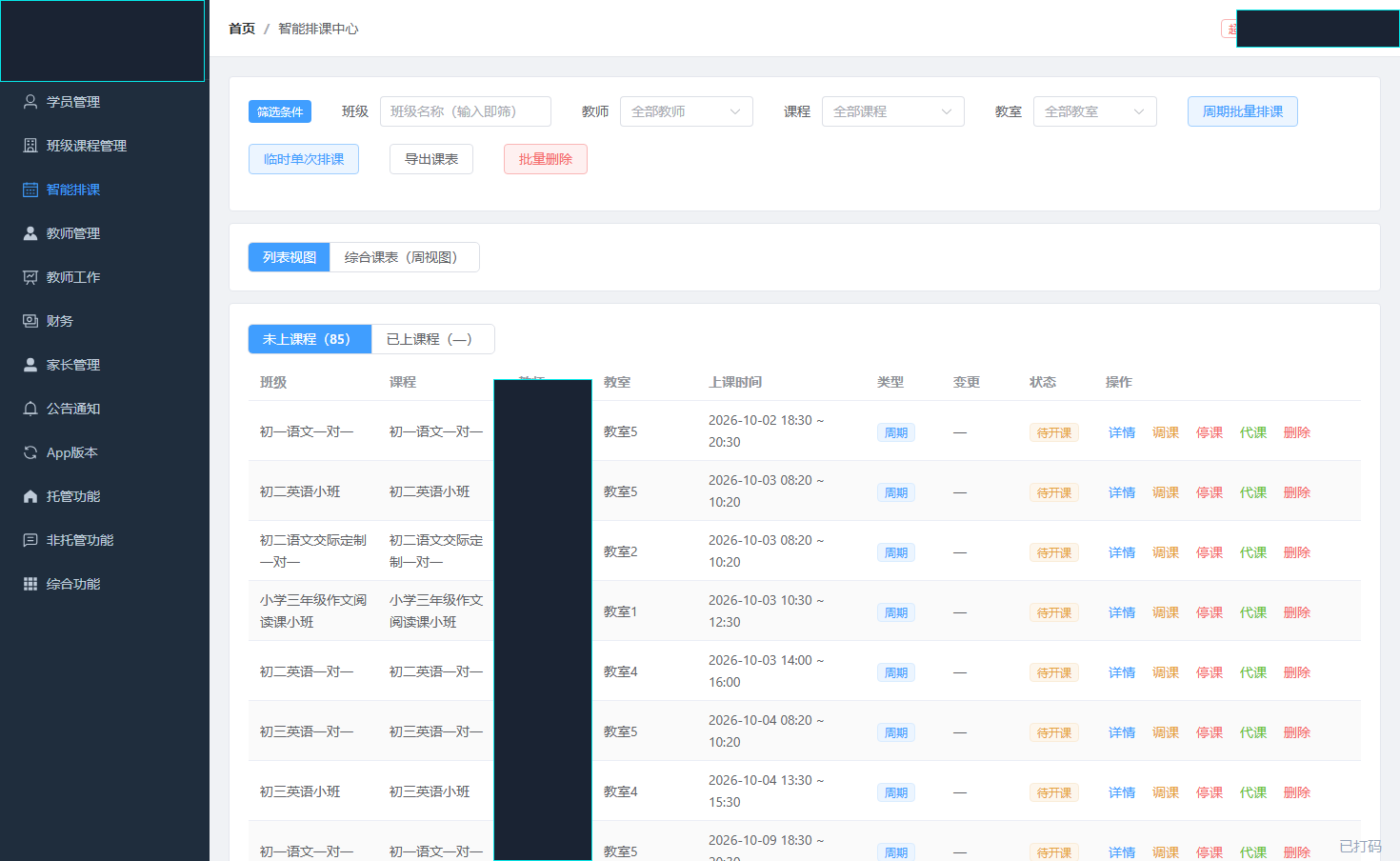Click the 筛选条件 label tag
Viewport: 1400px width, 861px height.
[x=280, y=111]
